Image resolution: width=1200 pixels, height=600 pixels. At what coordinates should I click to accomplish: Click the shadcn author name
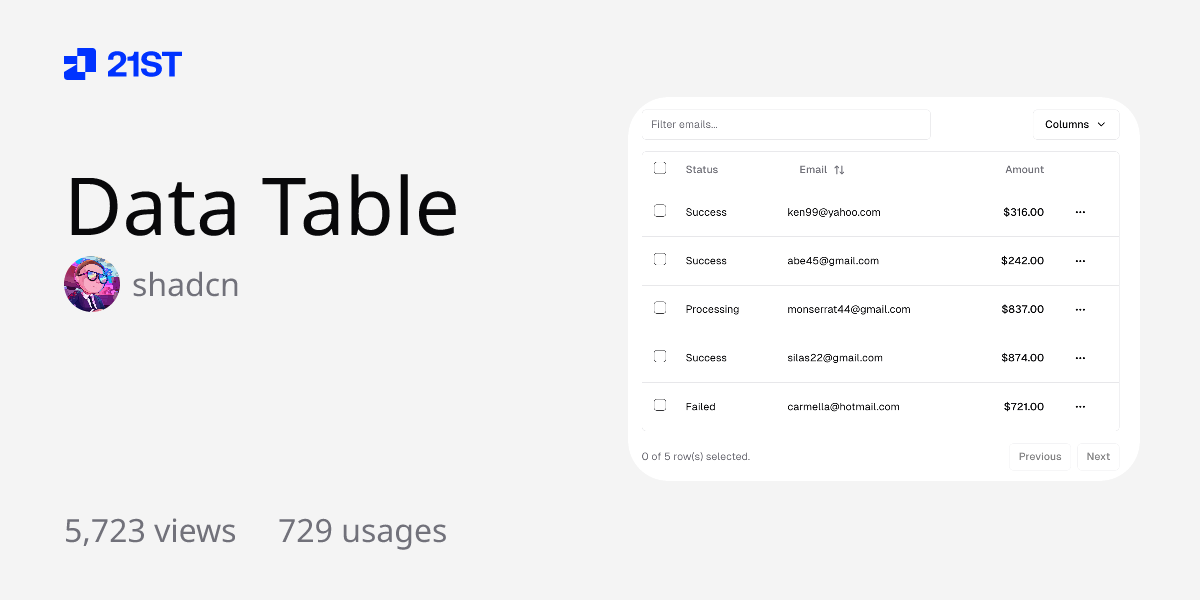point(186,285)
